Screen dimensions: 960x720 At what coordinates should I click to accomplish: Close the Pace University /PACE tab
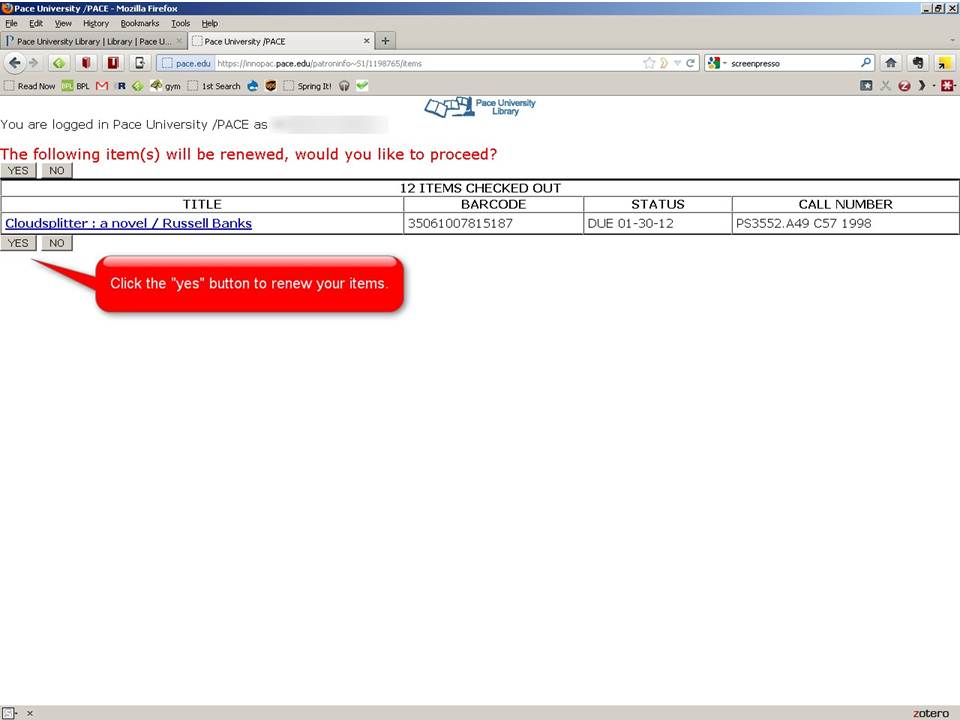(x=366, y=40)
